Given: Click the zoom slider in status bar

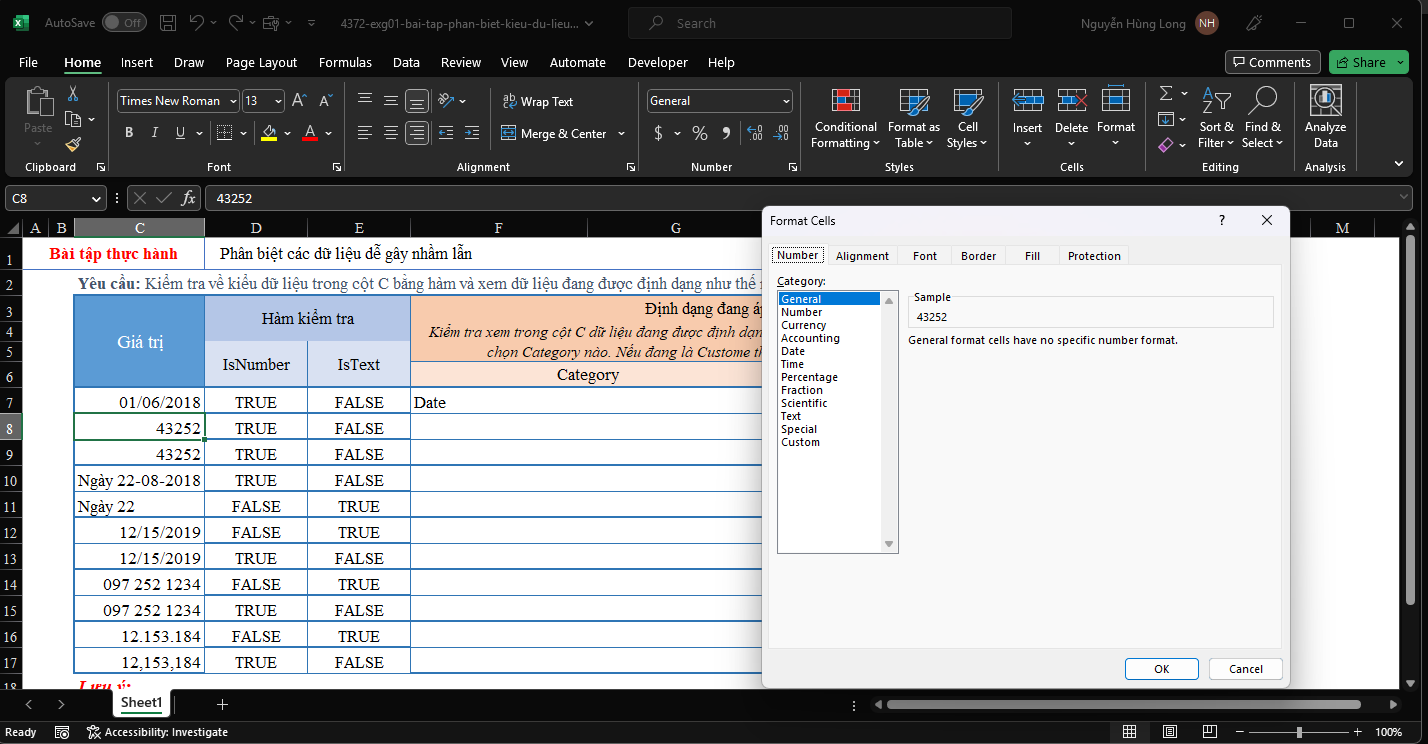Looking at the screenshot, I should click(x=1299, y=732).
